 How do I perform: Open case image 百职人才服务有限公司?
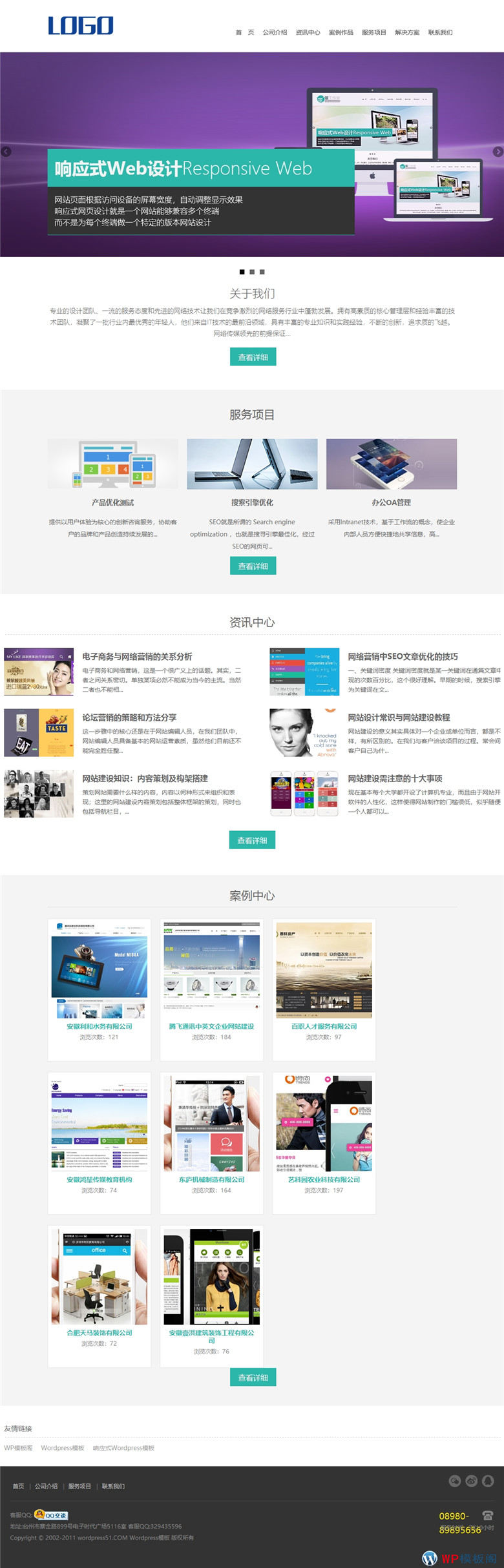click(x=324, y=971)
